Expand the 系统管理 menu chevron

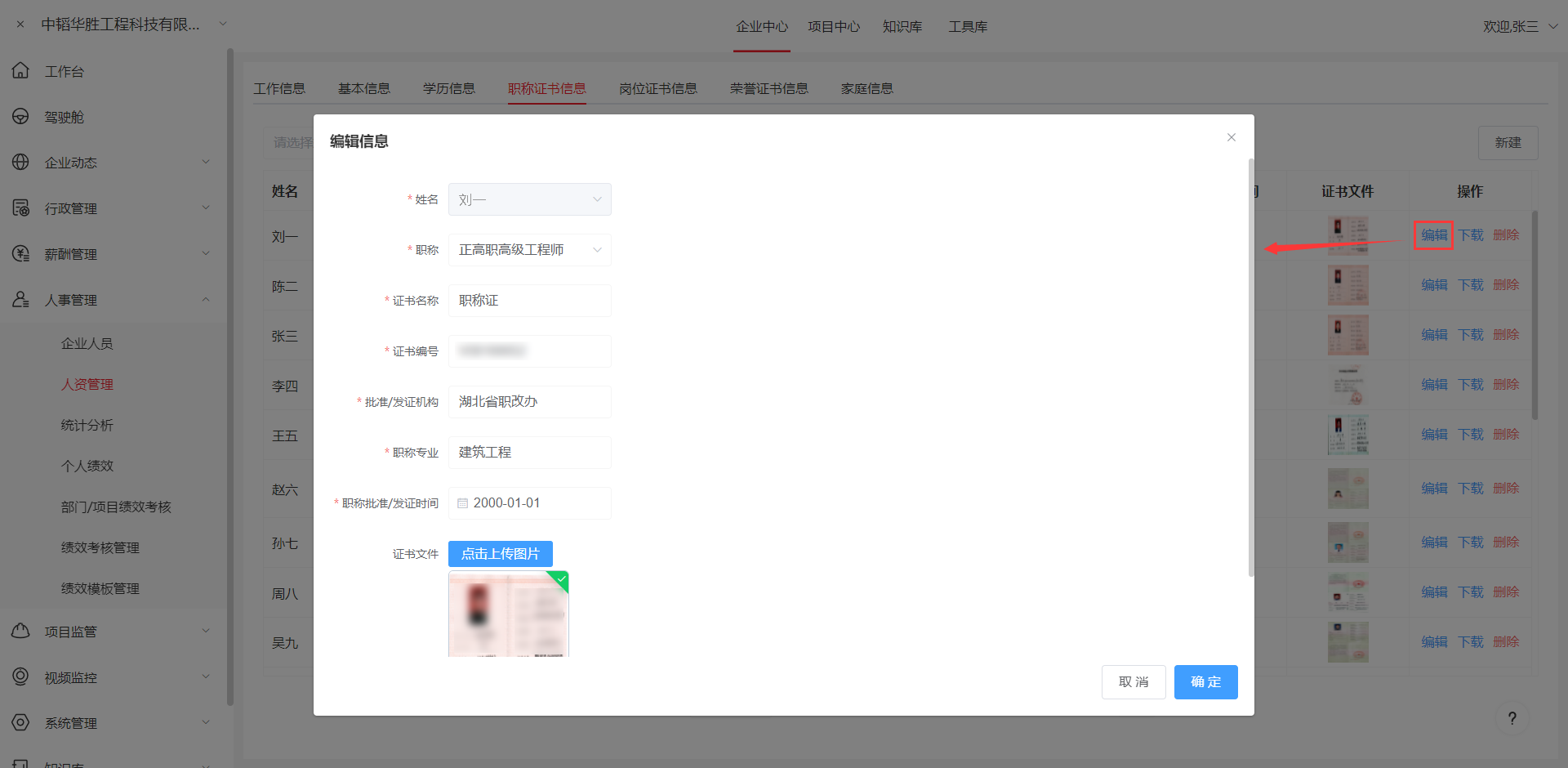(x=206, y=722)
